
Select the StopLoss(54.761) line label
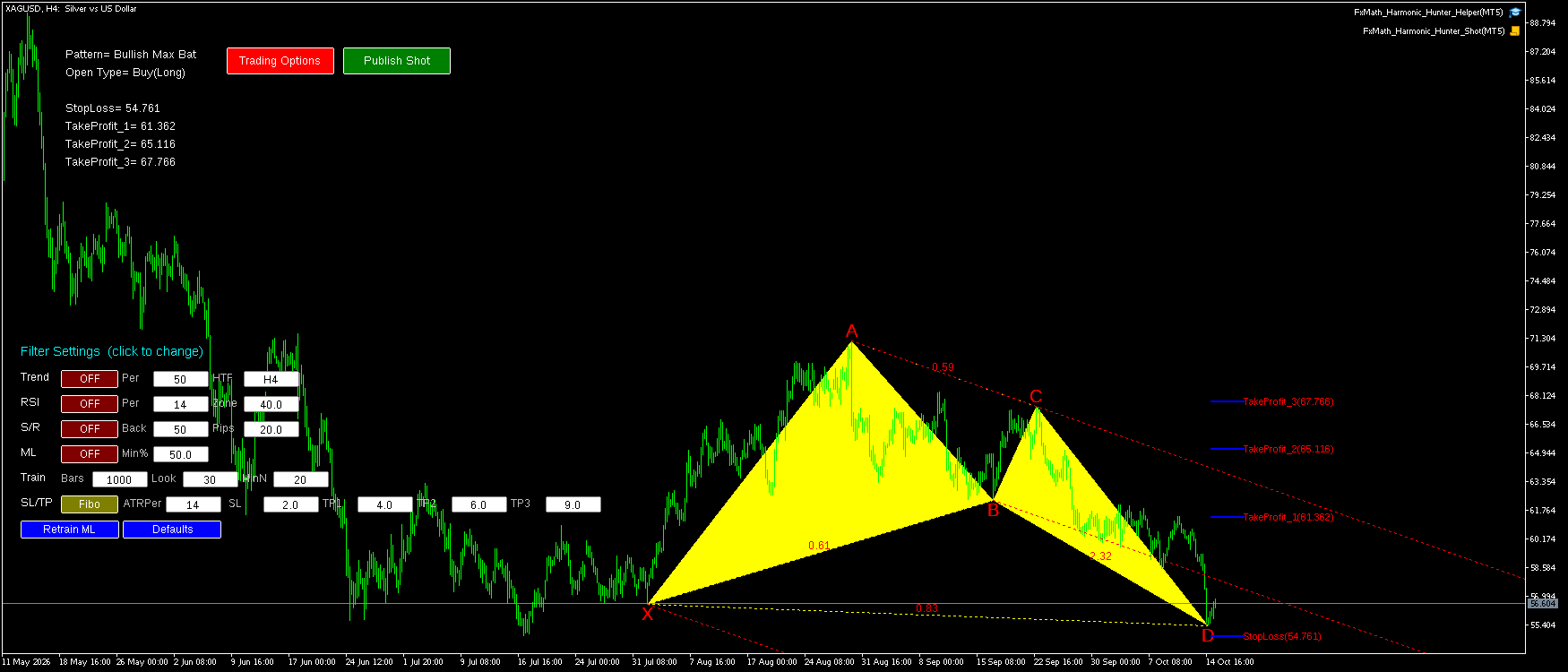point(1281,636)
